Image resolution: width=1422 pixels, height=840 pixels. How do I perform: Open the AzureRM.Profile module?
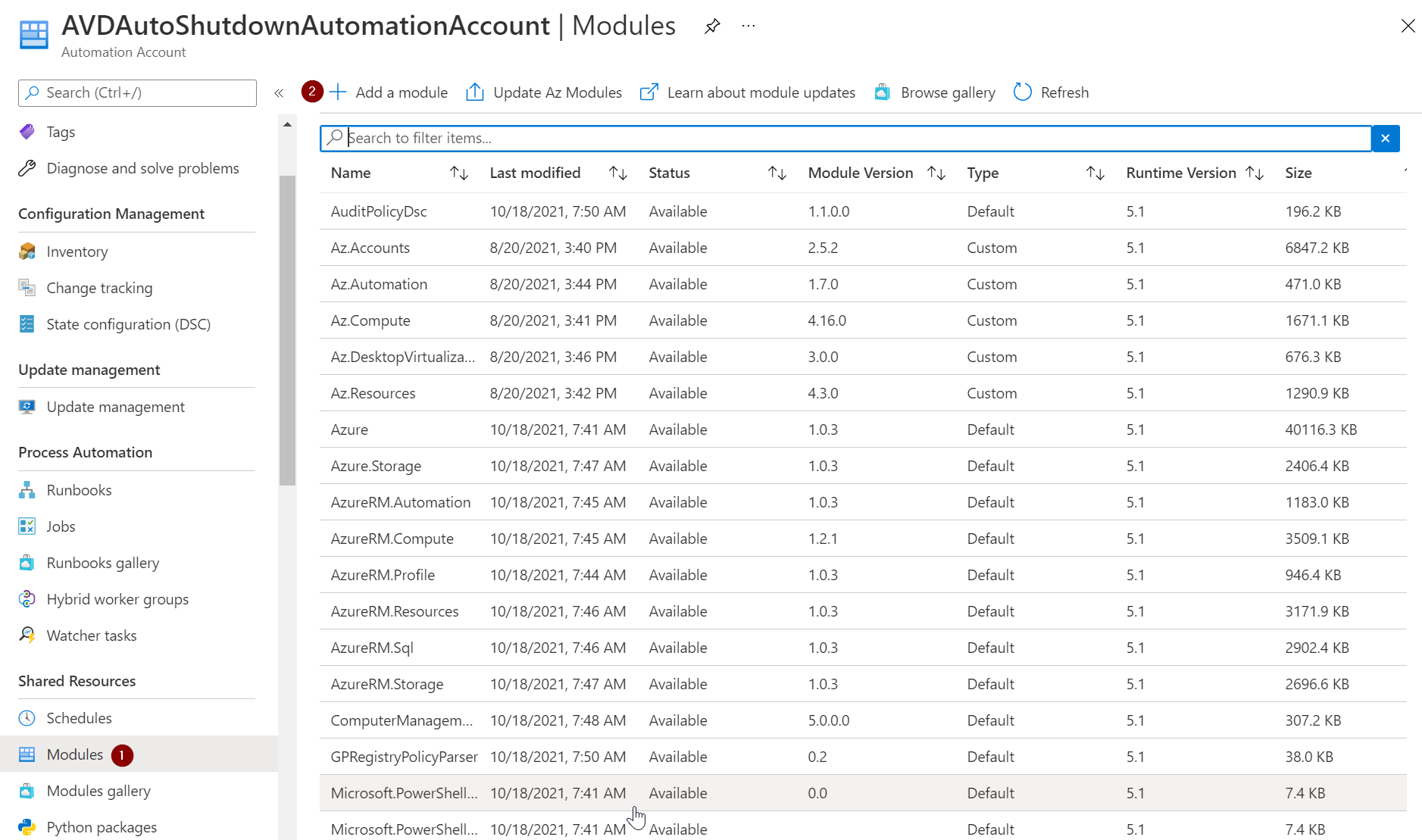pos(383,575)
